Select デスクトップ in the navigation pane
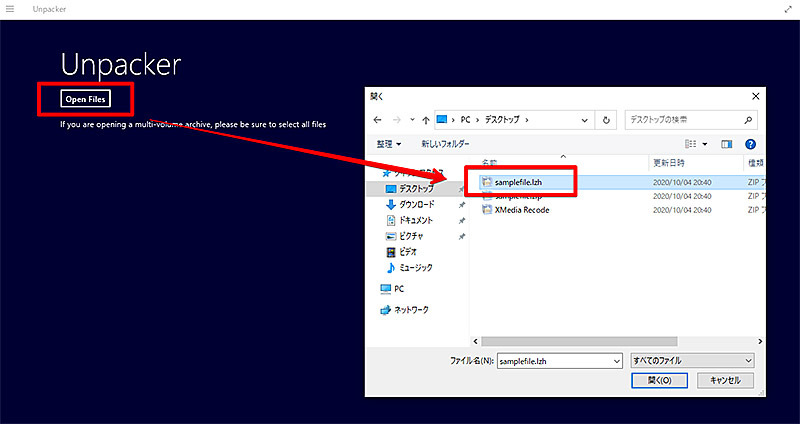 [416, 189]
